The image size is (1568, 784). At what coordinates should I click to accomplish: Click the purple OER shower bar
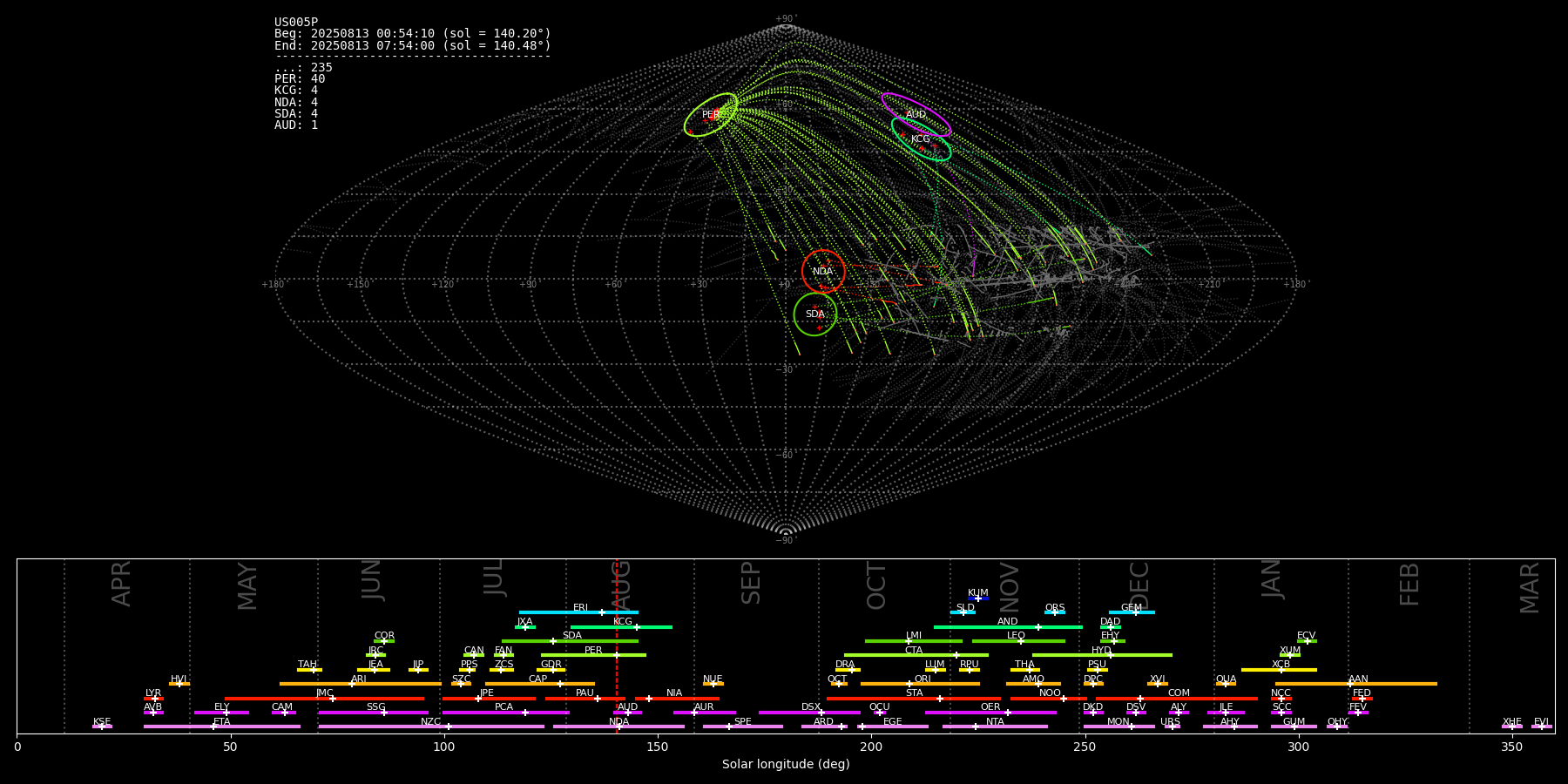[x=990, y=713]
